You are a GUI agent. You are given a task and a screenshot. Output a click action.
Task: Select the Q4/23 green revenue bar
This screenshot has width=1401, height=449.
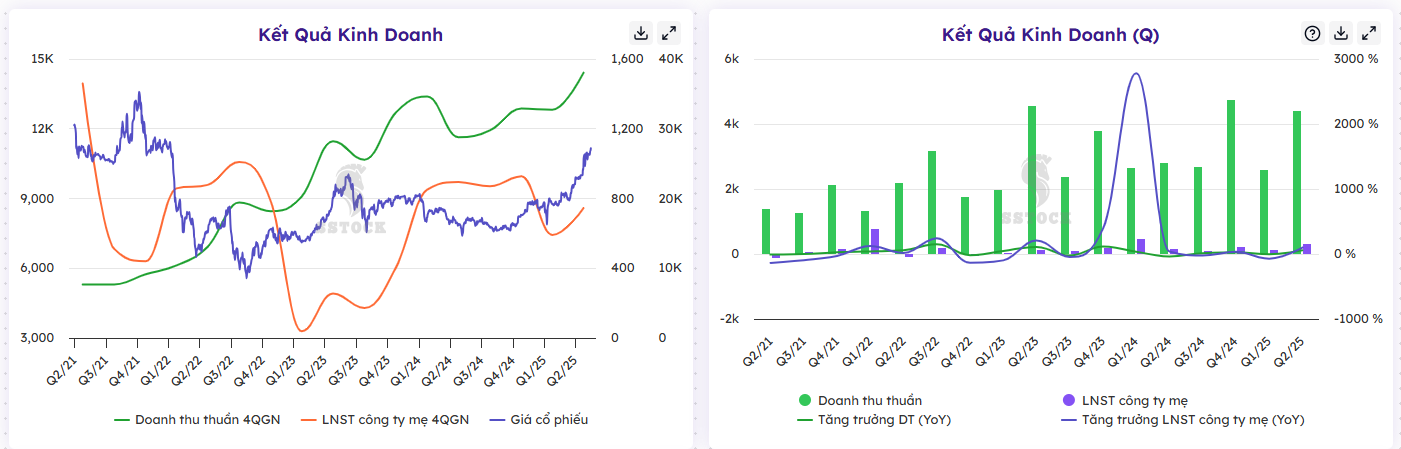[1098, 192]
